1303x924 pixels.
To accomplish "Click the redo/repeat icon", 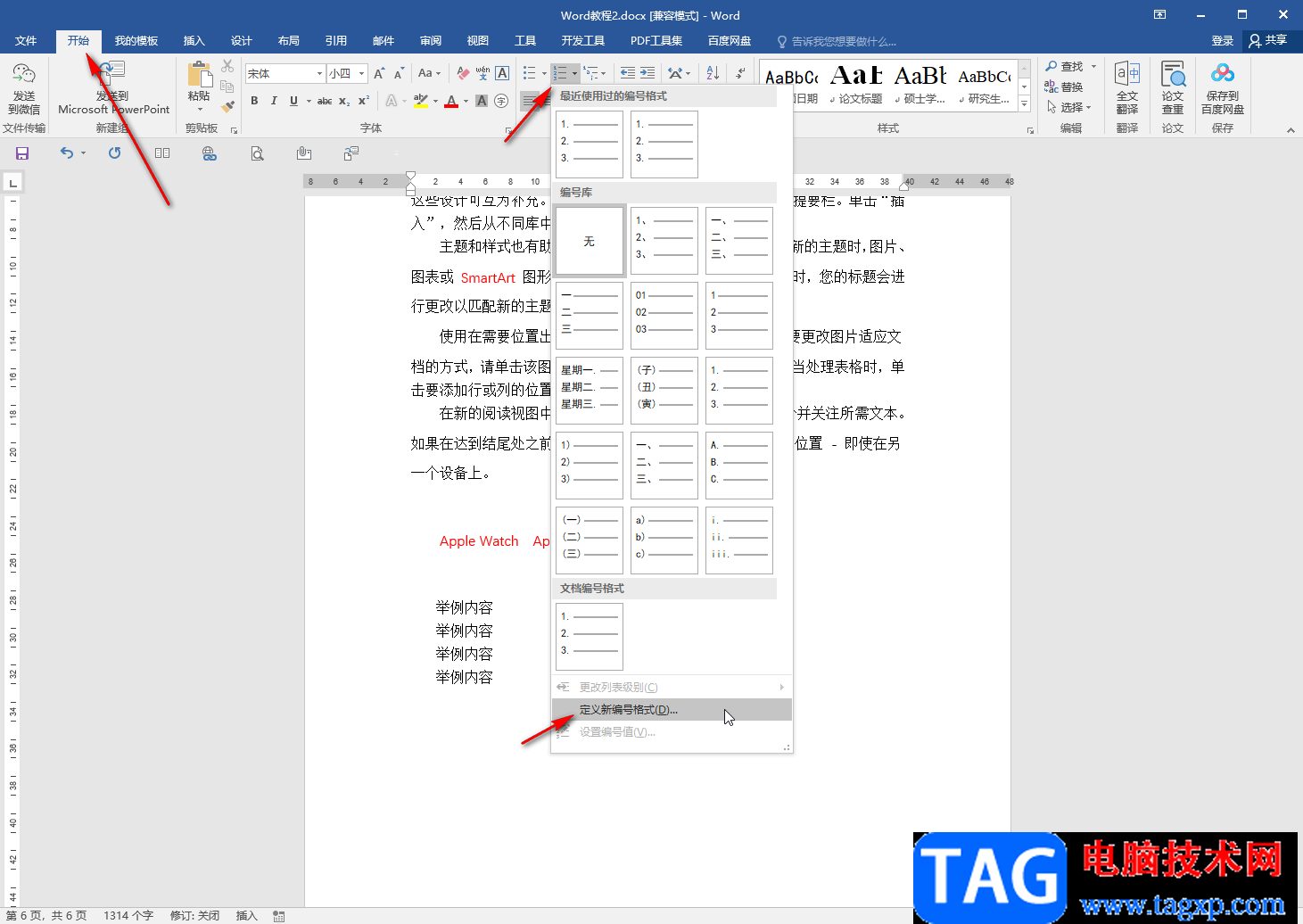I will (x=114, y=153).
